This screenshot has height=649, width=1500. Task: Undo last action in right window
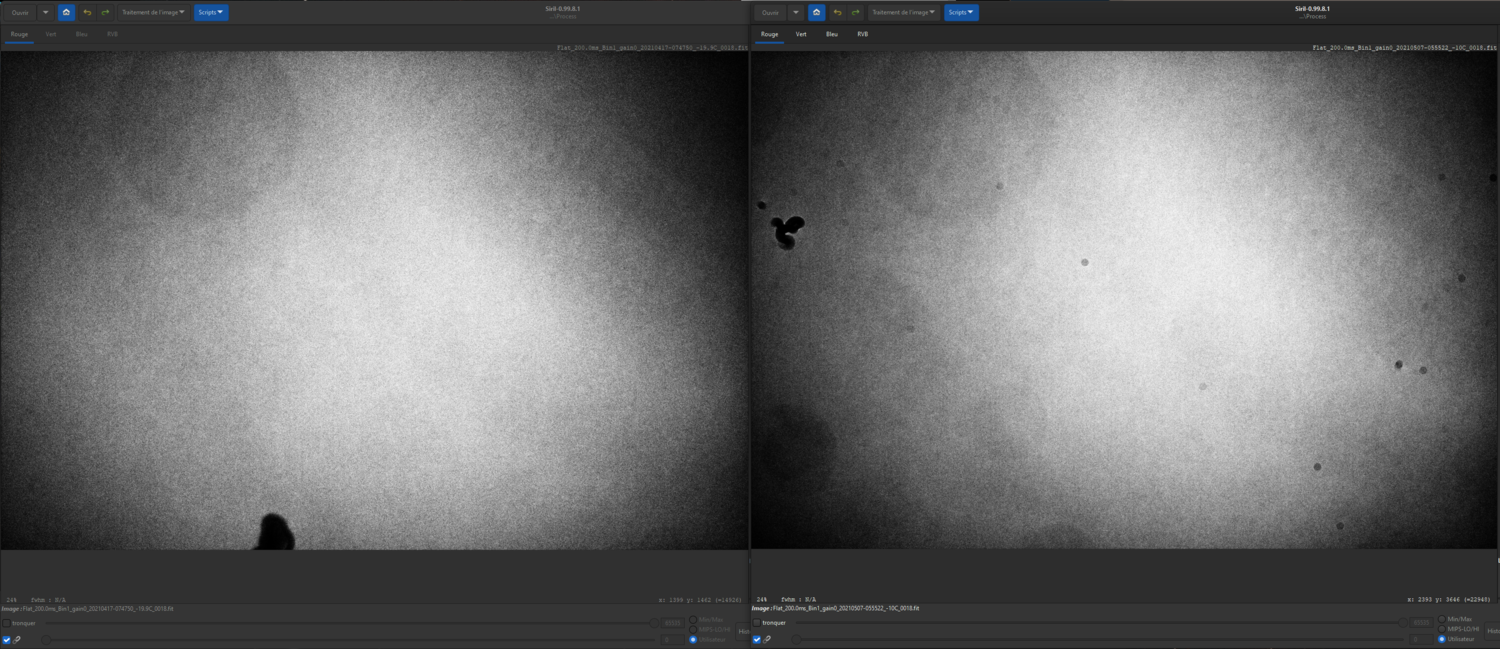click(x=837, y=13)
